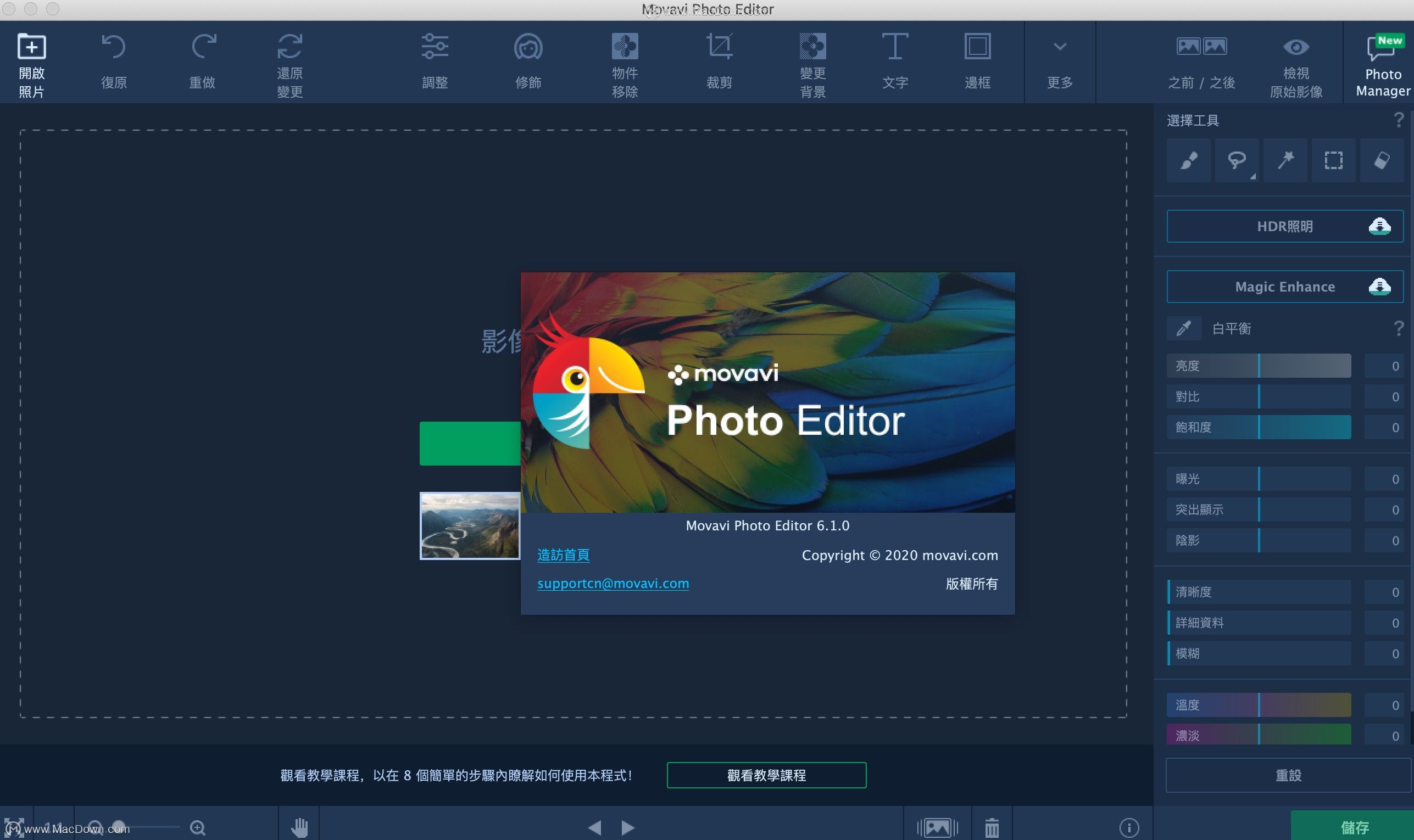Click the zoom-in magnifier icon
This screenshot has width=1414, height=840.
[198, 827]
